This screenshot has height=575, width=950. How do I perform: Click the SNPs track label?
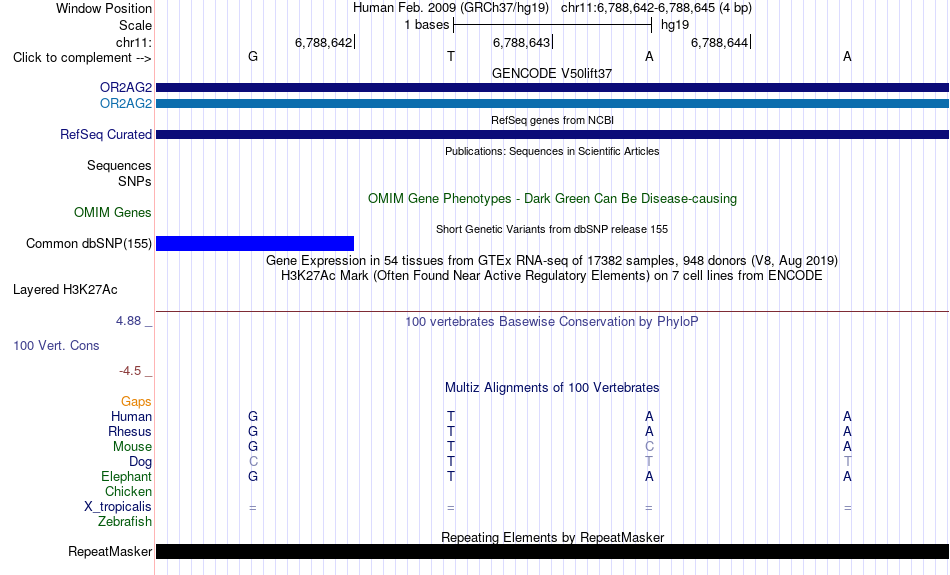[135, 182]
